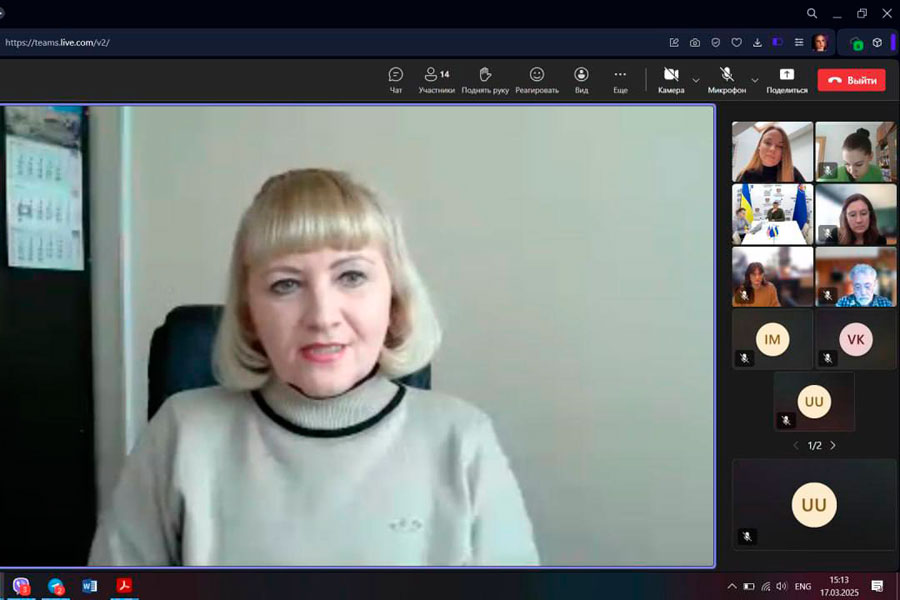Leave the meeting with Выйти
900x600 pixels.
[x=851, y=80]
